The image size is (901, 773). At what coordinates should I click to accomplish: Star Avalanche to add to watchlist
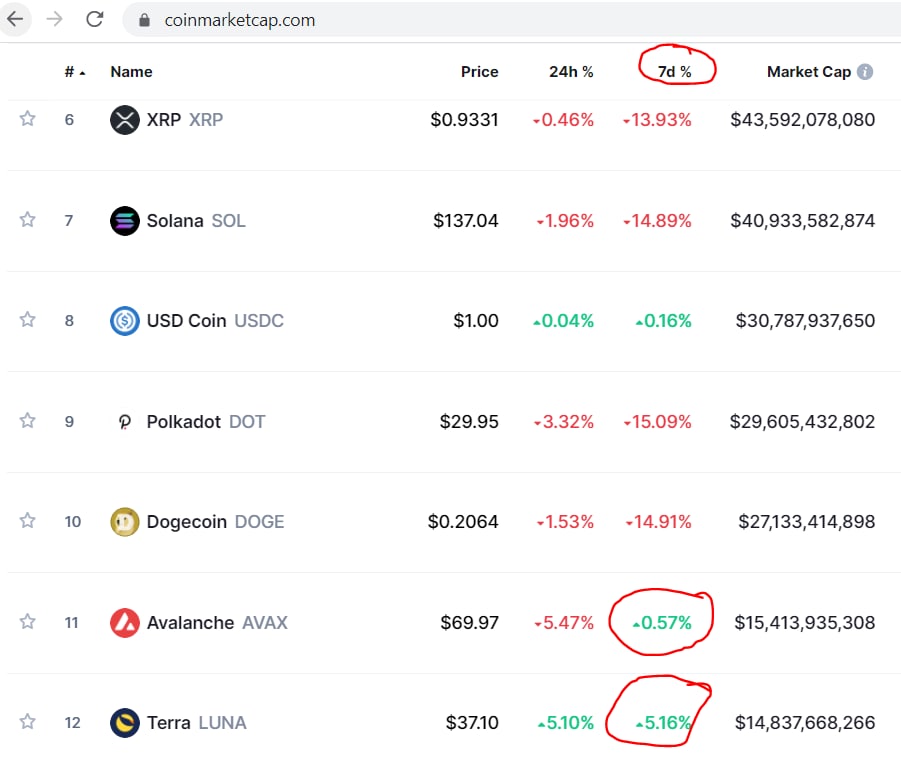pos(27,622)
